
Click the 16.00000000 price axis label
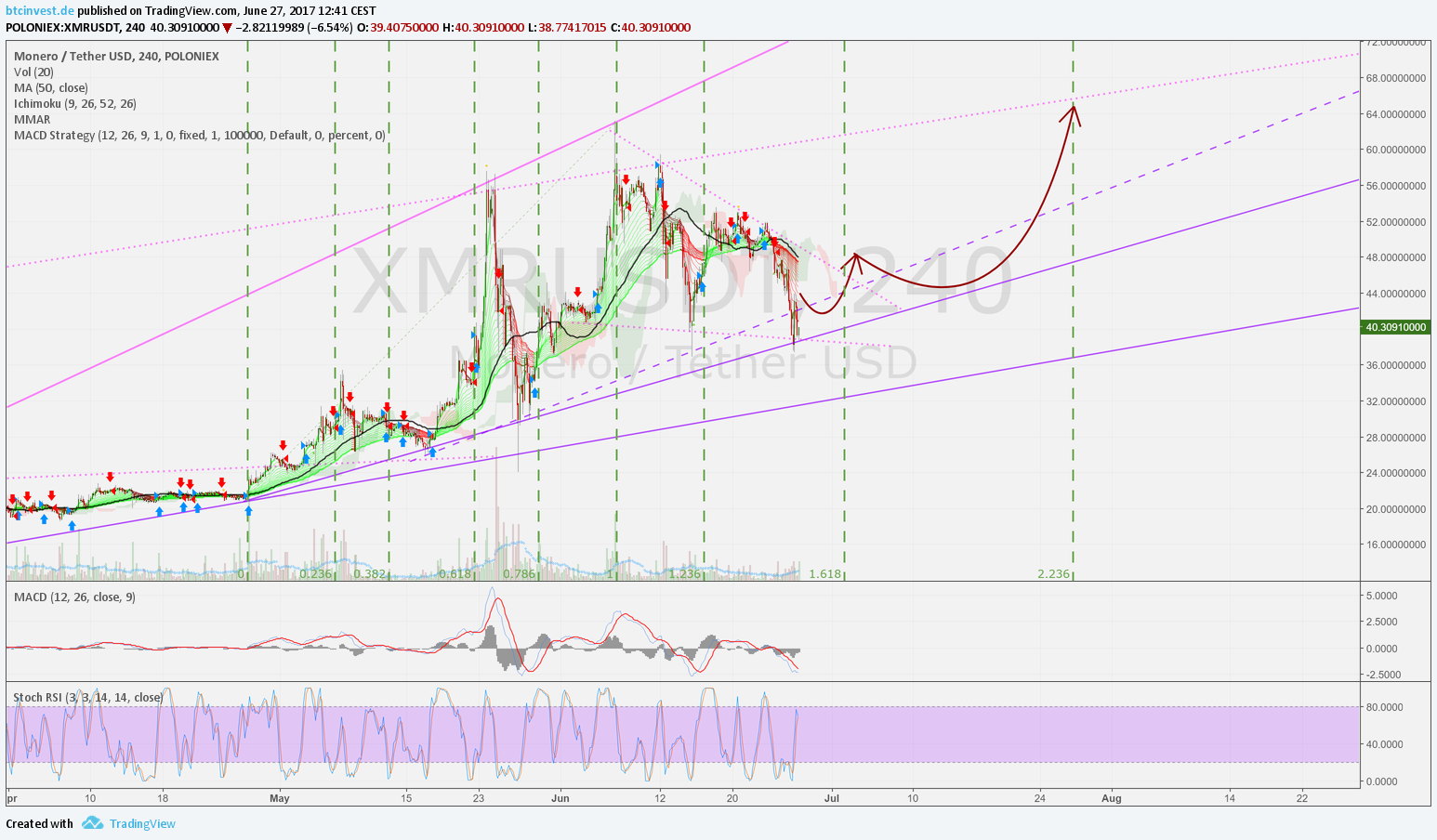[1396, 545]
